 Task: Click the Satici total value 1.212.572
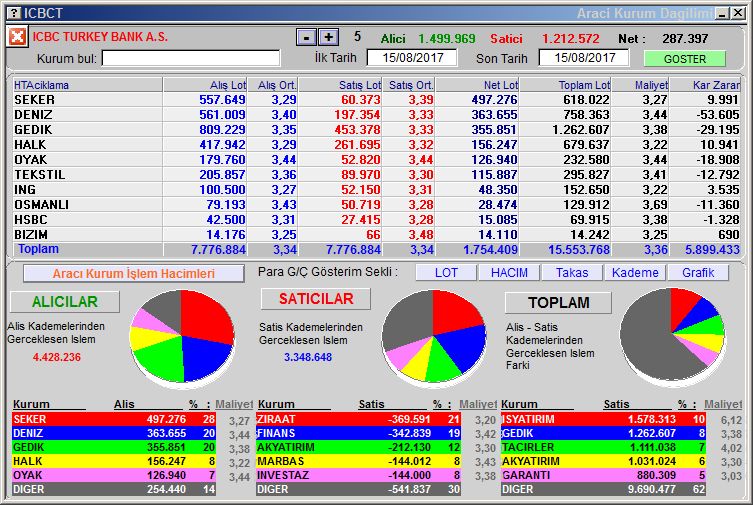point(571,38)
